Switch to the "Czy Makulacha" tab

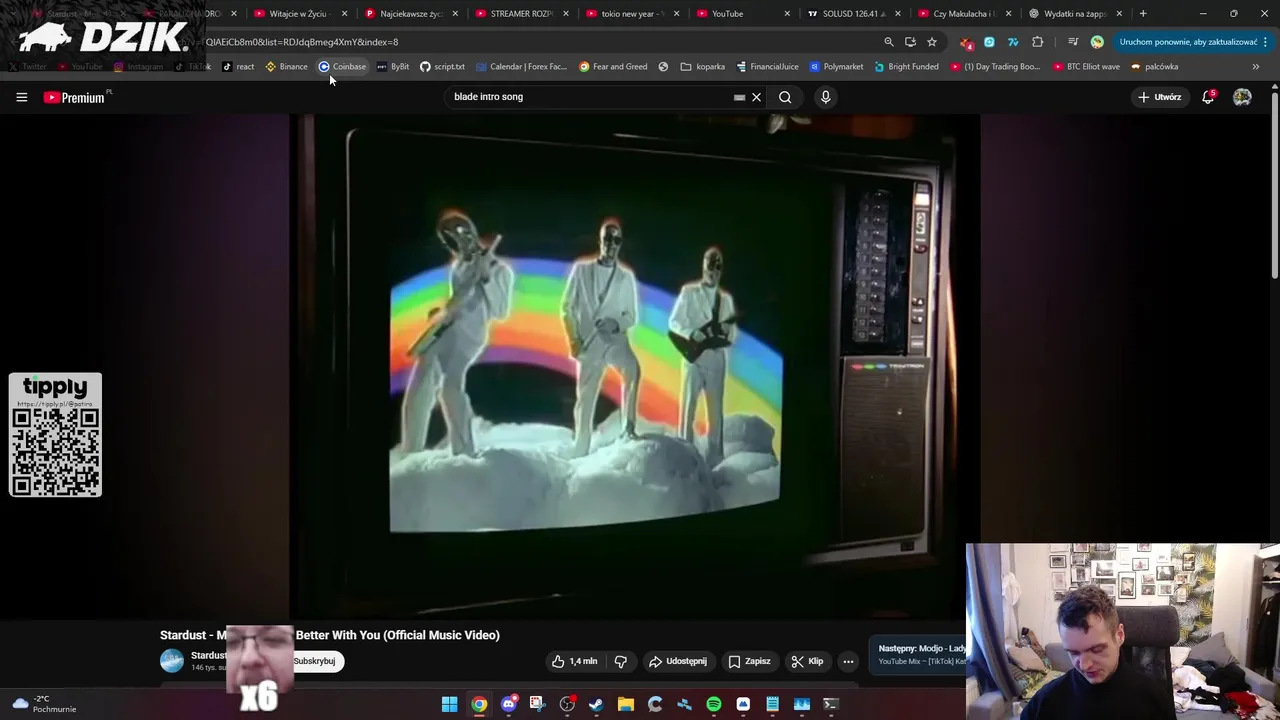[963, 14]
